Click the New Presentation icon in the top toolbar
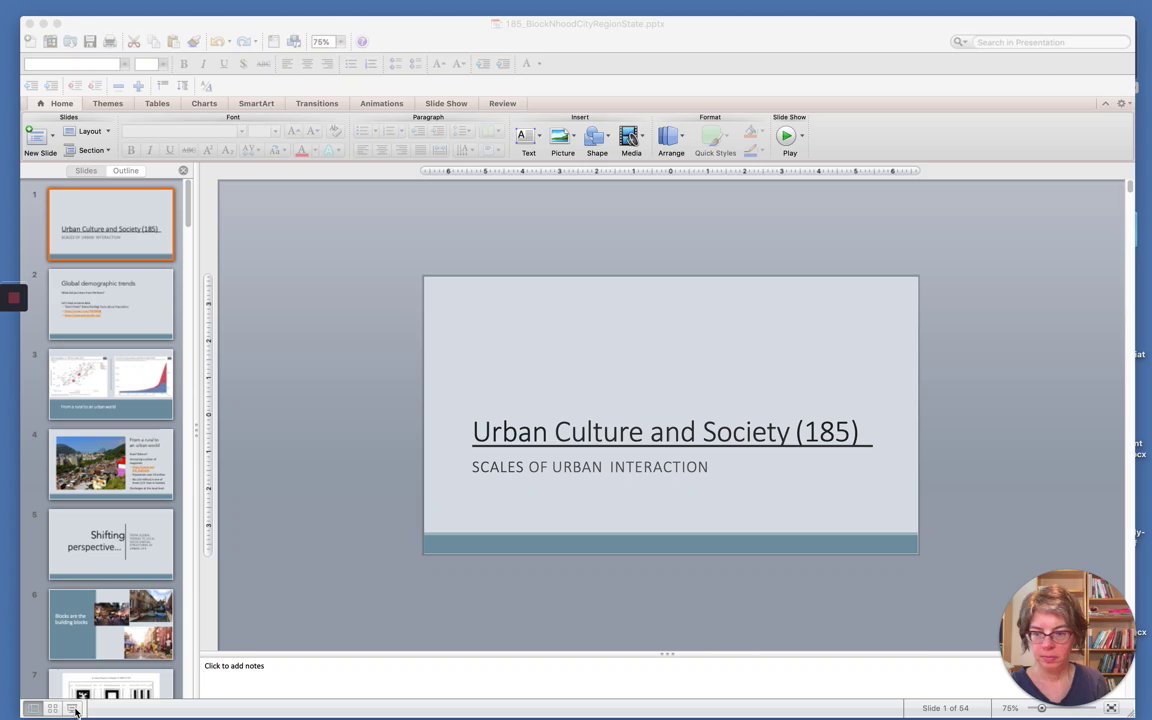Viewport: 1152px width, 720px height. 30,42
